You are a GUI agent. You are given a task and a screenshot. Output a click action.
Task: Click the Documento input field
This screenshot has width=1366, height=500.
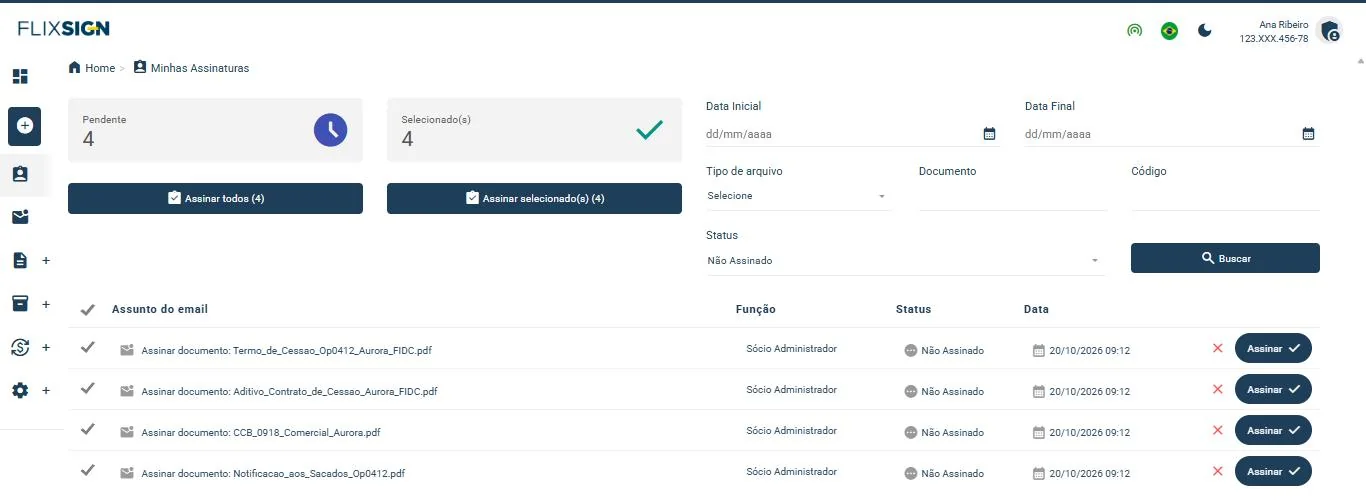click(x=1012, y=196)
